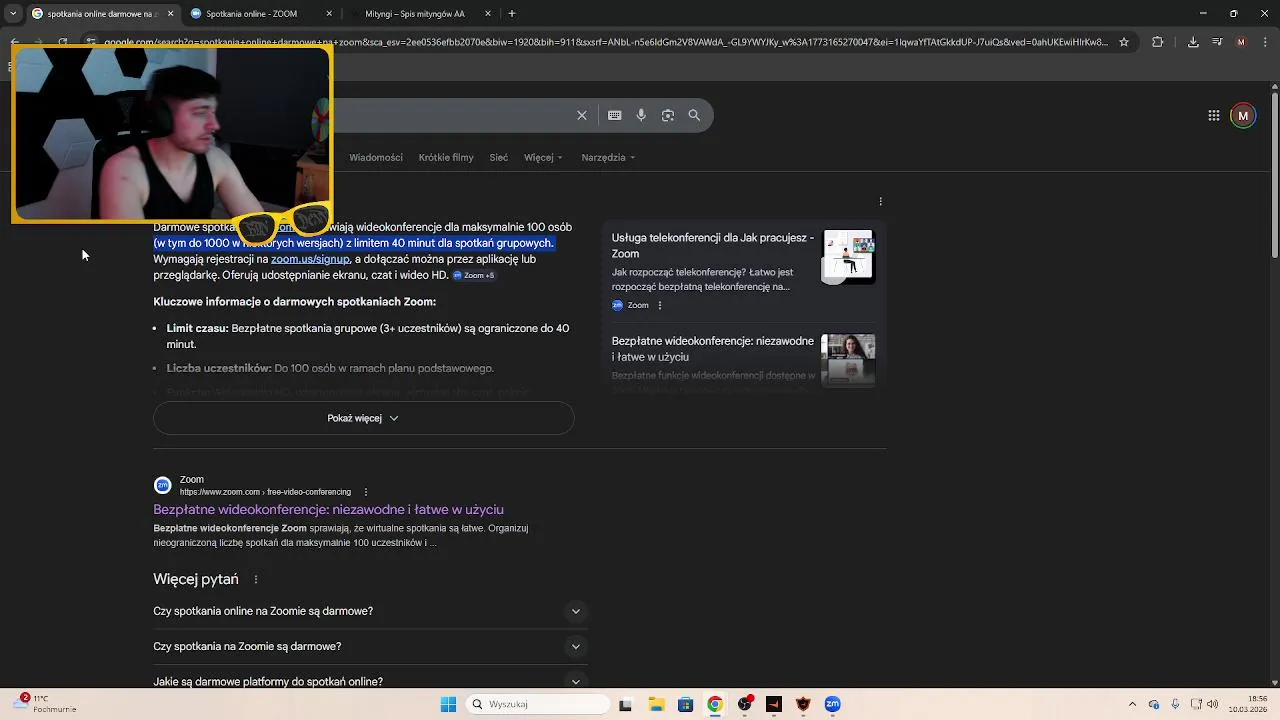
Task: Open Chrome profile M in the toolbar
Action: tap(1241, 42)
